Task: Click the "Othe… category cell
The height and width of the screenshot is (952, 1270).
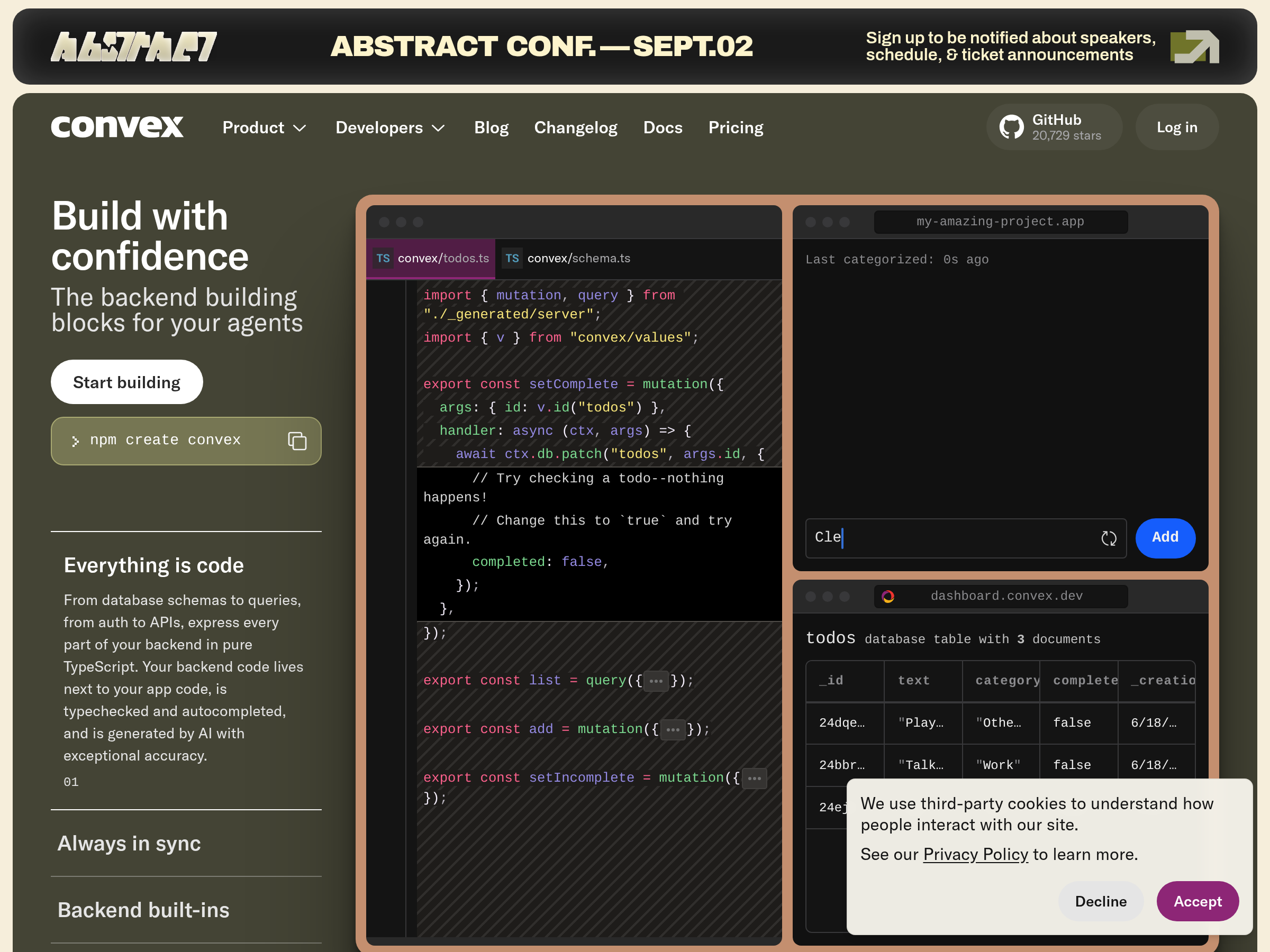Action: [1001, 723]
